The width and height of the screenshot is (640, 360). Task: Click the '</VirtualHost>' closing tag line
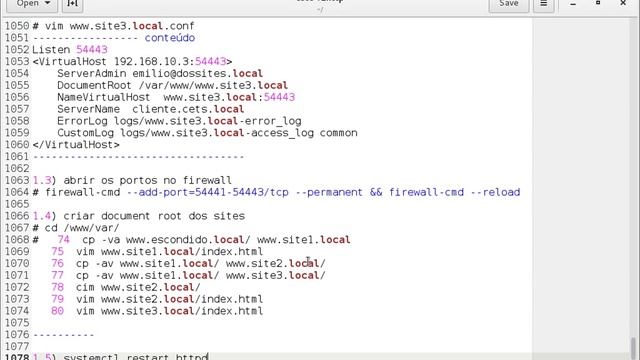(x=76, y=144)
